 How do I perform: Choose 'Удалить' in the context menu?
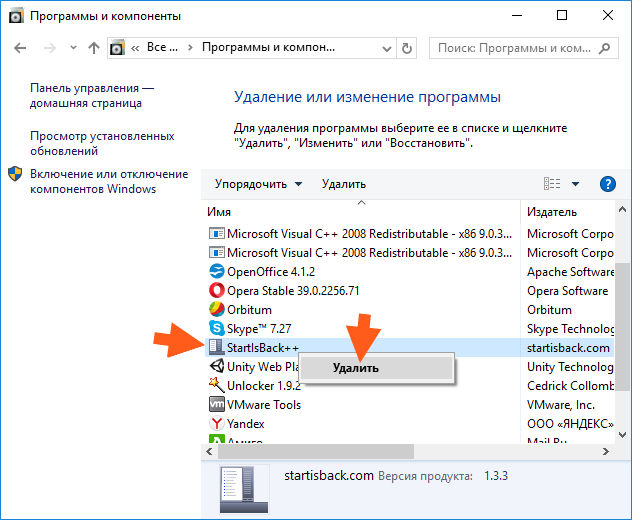coord(376,368)
